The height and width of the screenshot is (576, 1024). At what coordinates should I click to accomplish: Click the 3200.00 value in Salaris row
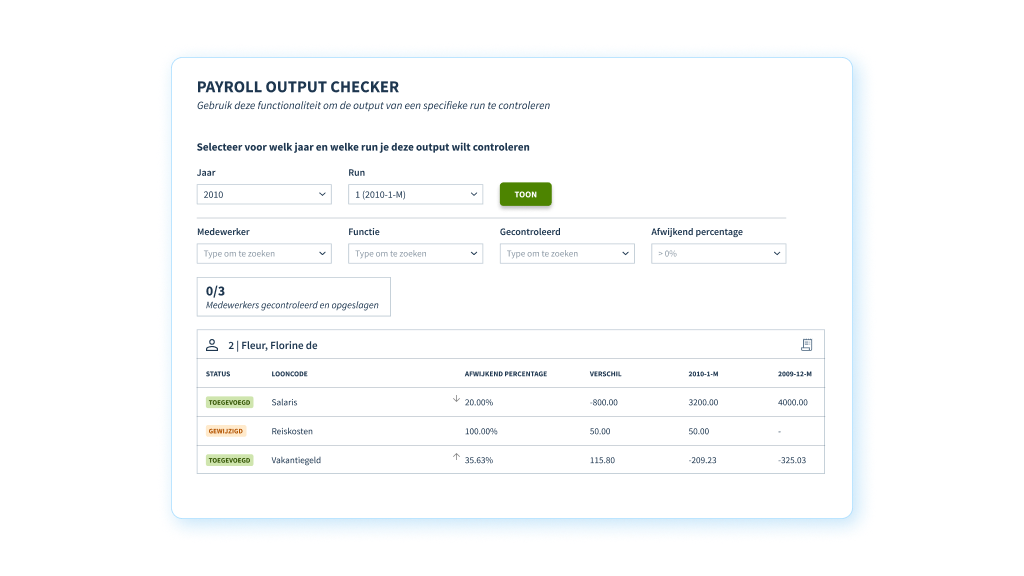click(x=703, y=402)
